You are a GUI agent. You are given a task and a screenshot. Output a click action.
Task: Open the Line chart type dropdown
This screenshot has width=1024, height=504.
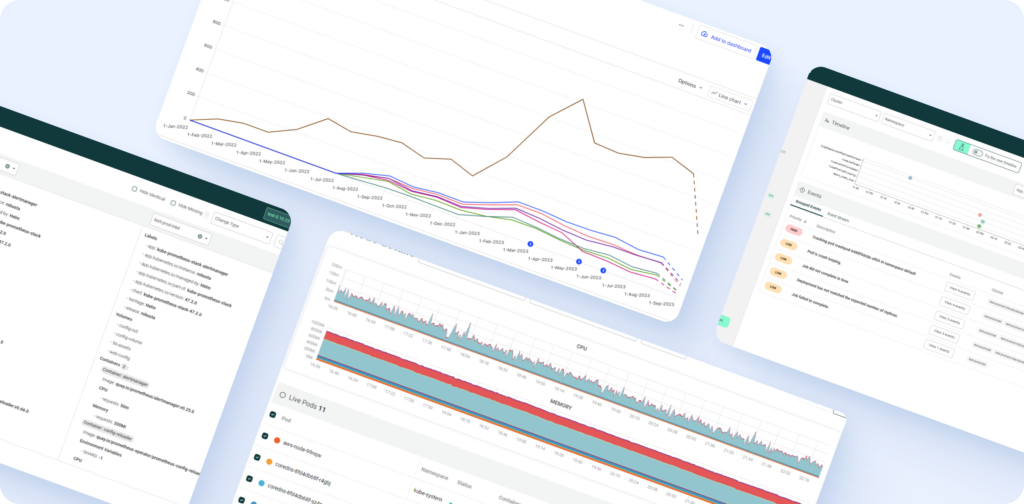pos(731,97)
